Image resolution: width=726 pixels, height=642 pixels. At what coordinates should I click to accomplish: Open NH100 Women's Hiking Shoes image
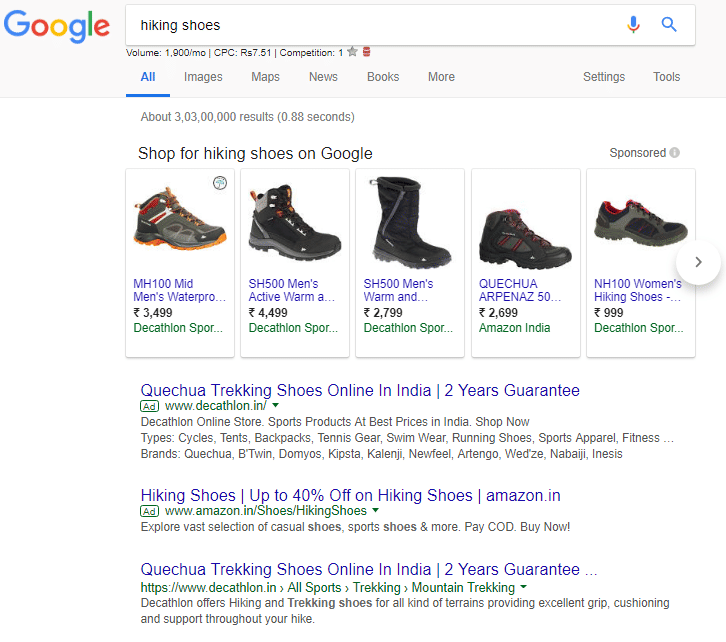[x=641, y=222]
